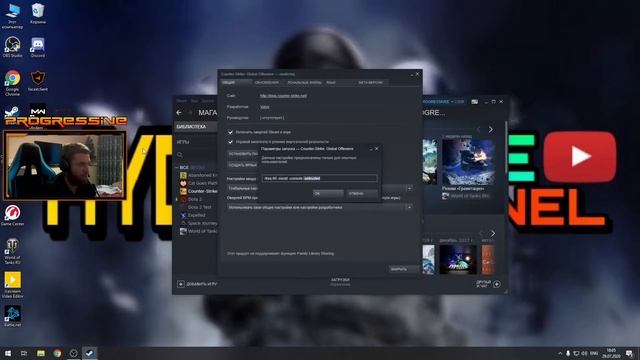
Task: Close the launch options dialog with X
Action: 377,149
